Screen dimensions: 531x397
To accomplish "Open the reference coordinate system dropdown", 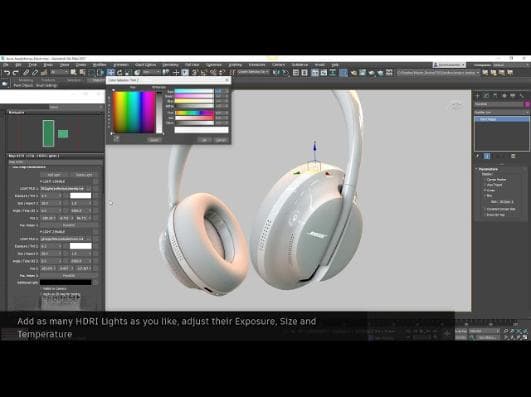I will [151, 72].
